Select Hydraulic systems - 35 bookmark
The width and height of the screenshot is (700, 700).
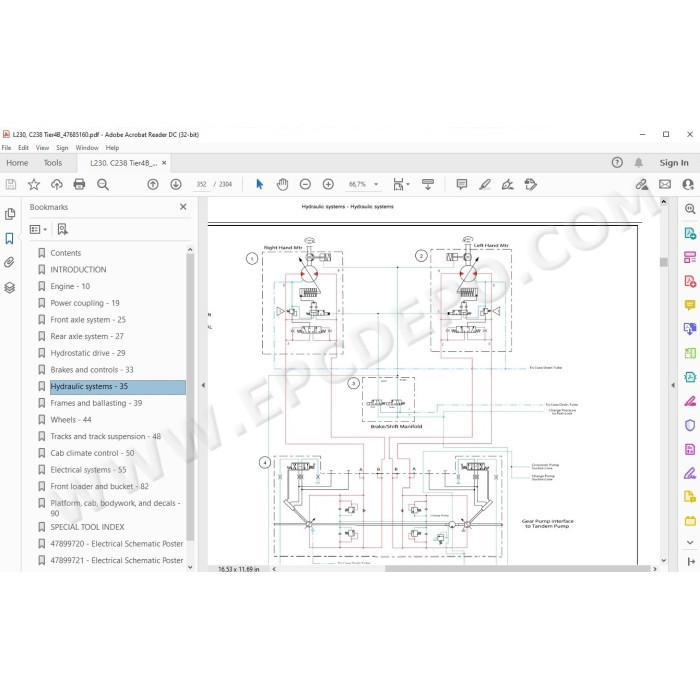[x=117, y=387]
